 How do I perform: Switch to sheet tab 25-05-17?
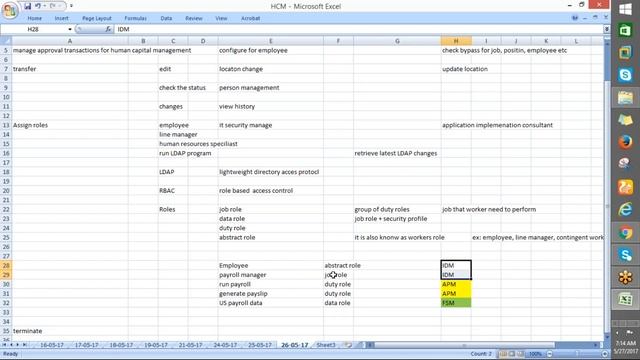point(260,345)
